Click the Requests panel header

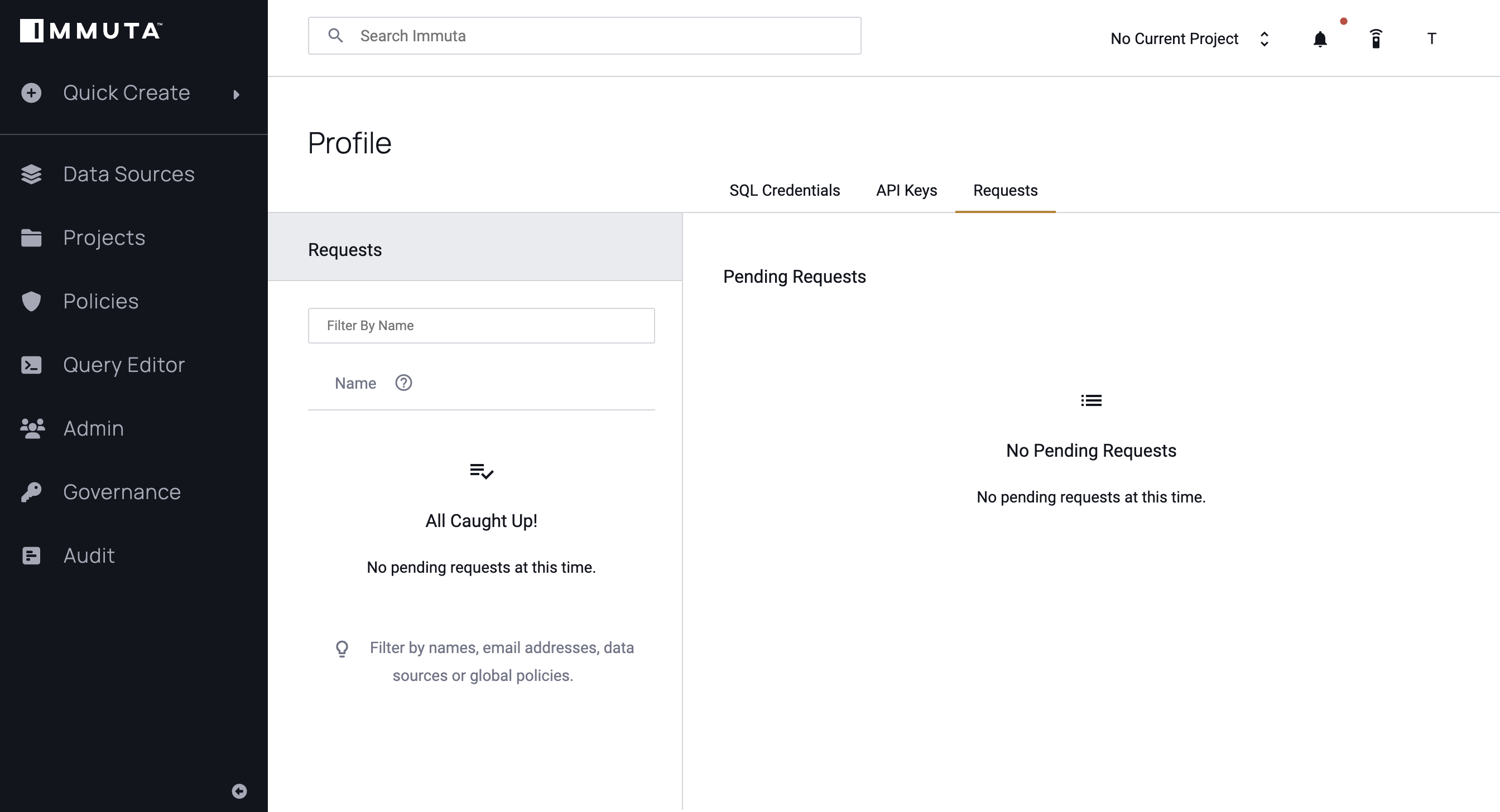475,248
